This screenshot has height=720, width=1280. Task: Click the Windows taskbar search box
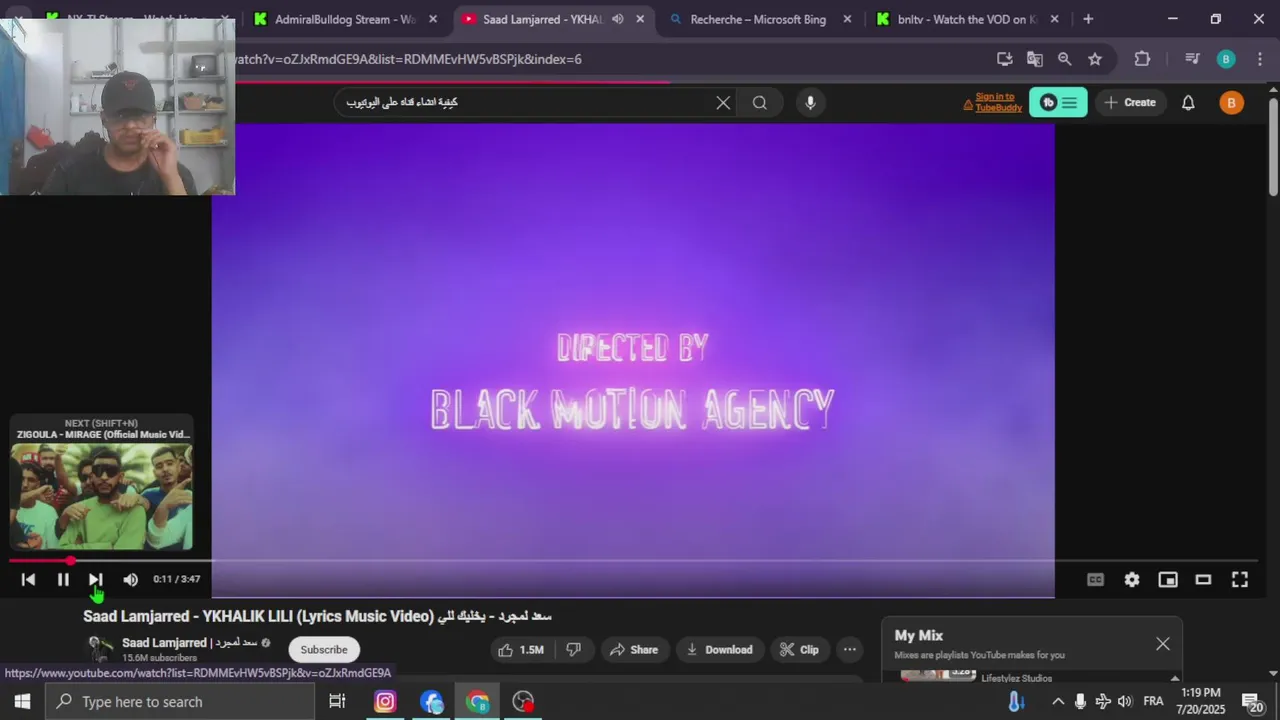click(181, 701)
